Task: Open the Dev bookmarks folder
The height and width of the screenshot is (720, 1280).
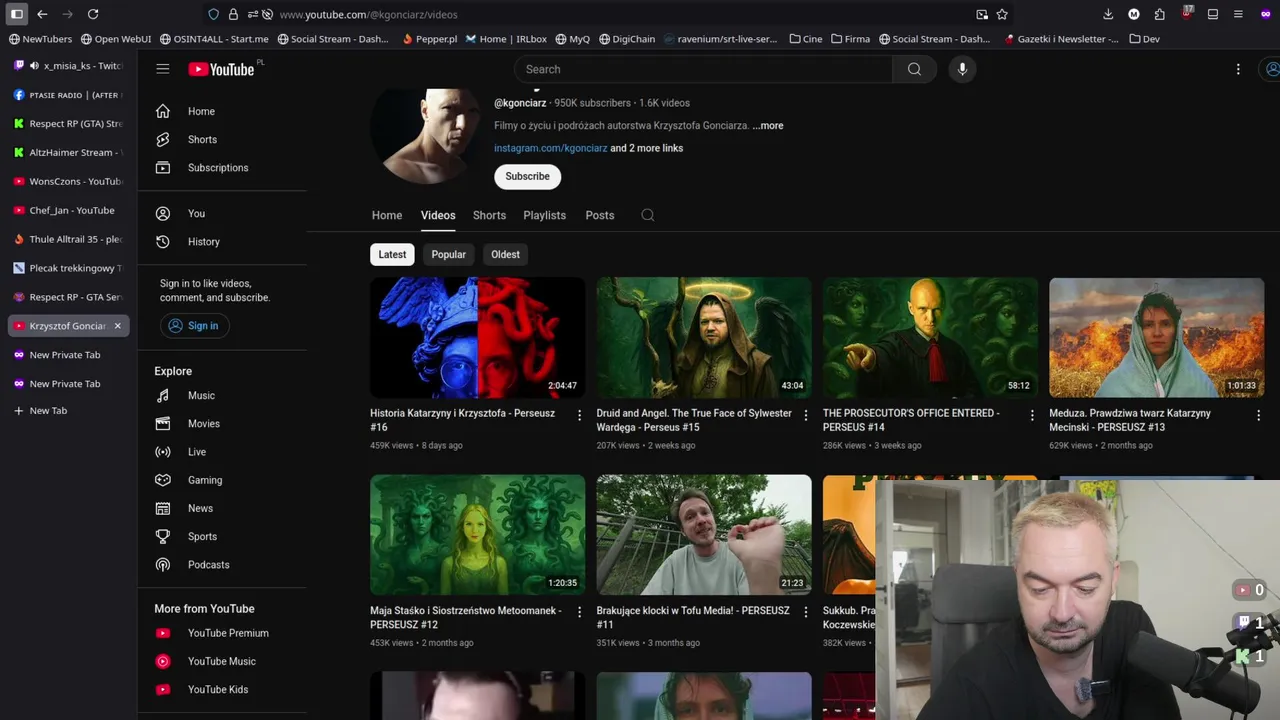Action: [x=1144, y=39]
